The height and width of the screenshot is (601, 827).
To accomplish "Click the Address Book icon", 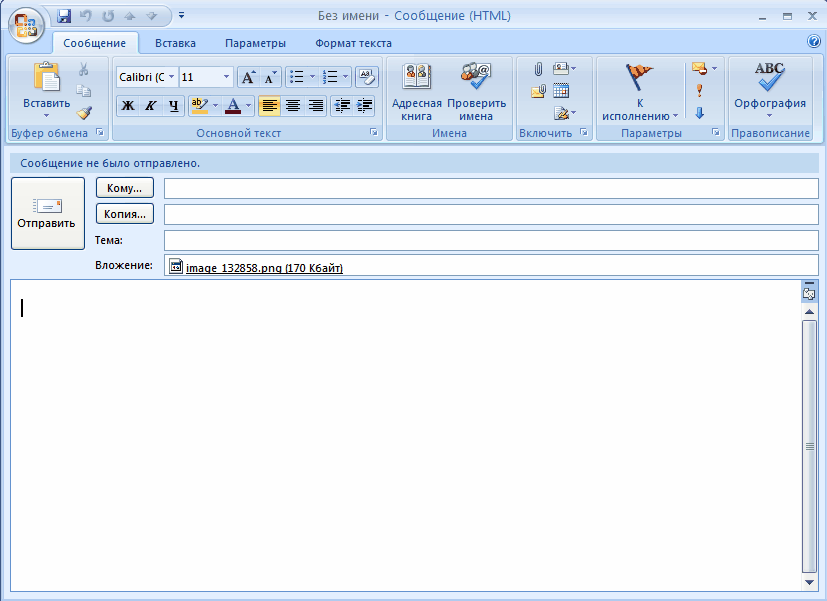I will [x=416, y=79].
